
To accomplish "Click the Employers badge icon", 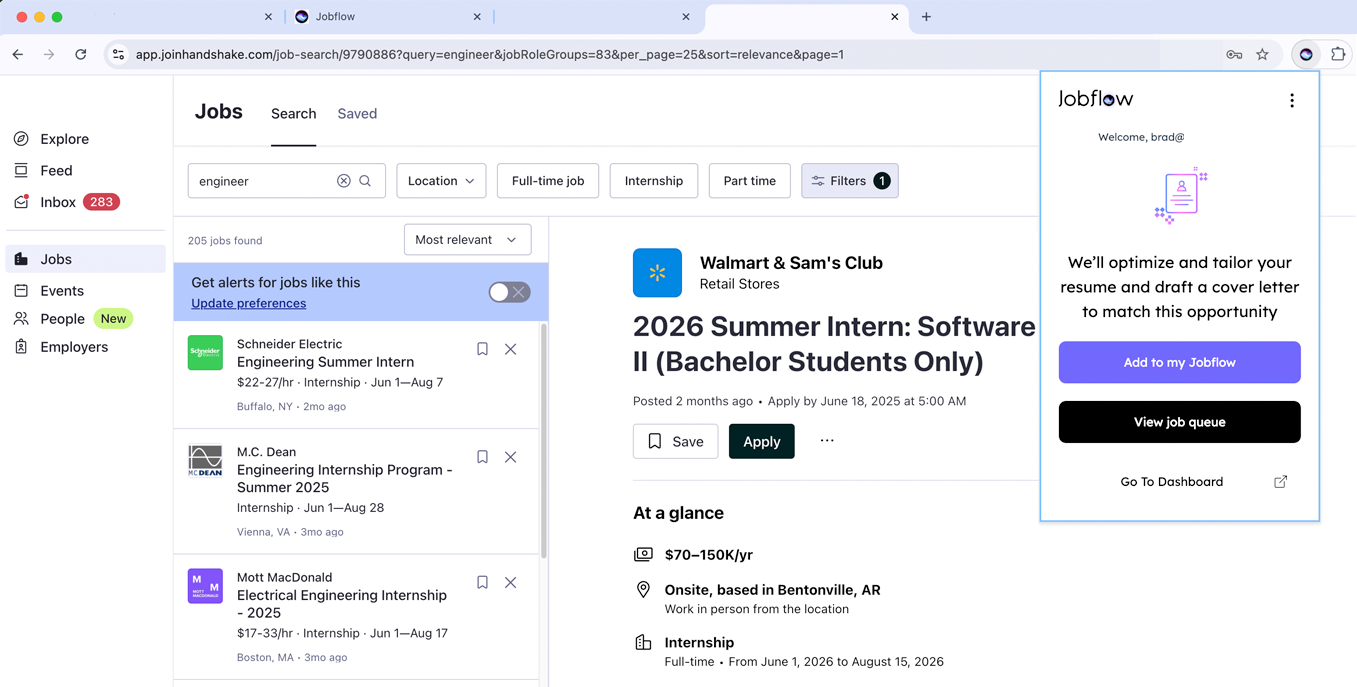I will click(x=21, y=347).
